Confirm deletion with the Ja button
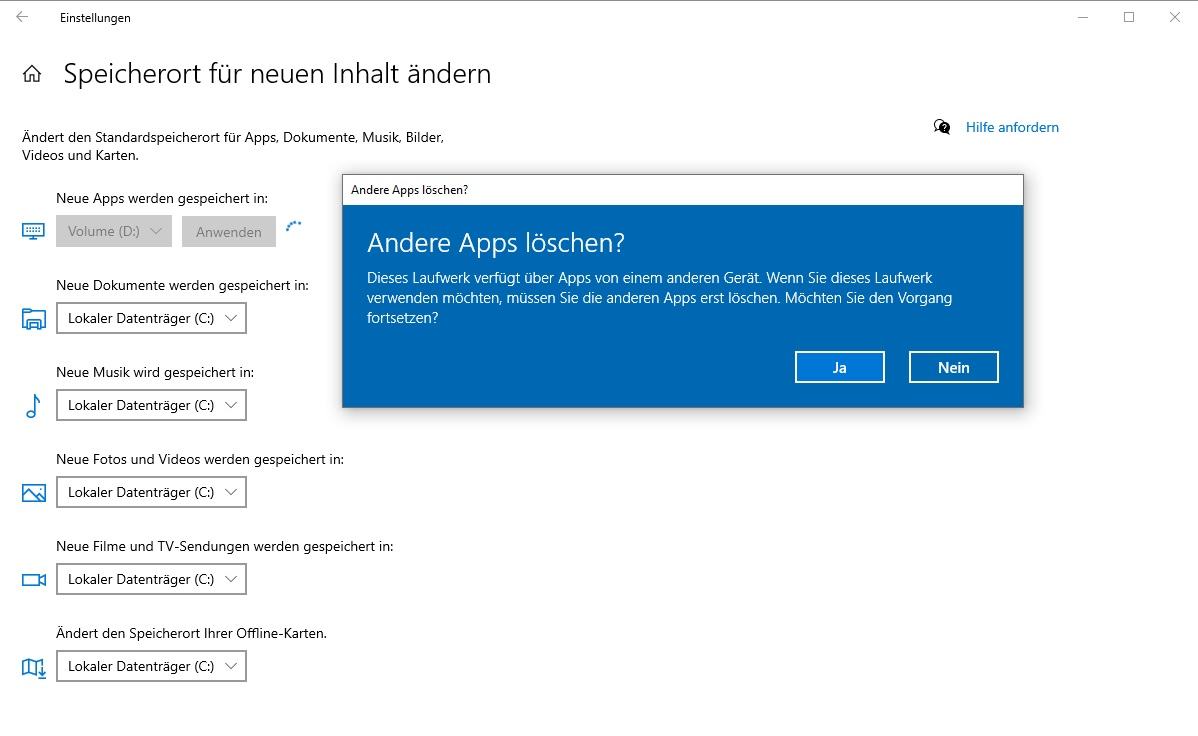This screenshot has width=1198, height=736. pyautogui.click(x=840, y=368)
